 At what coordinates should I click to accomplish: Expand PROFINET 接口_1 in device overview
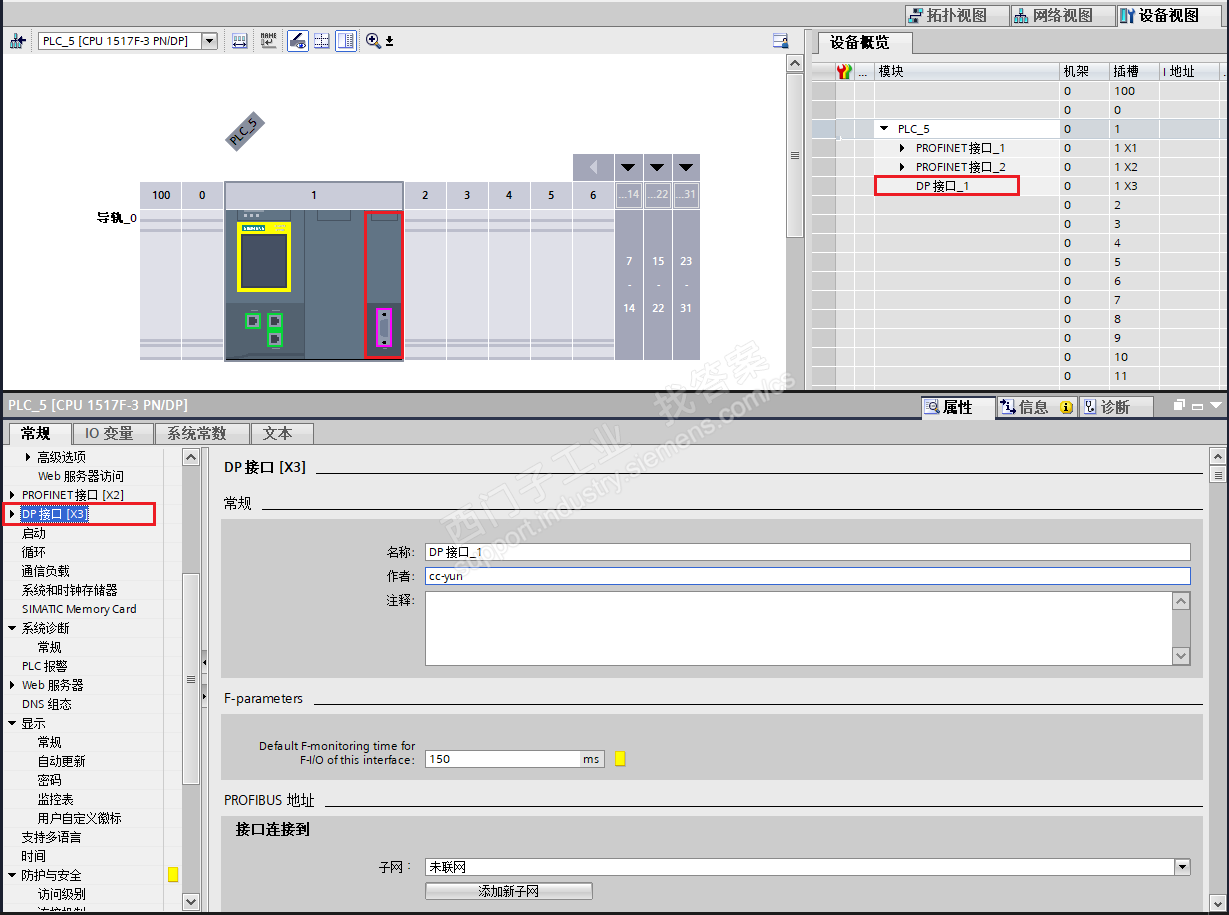902,148
